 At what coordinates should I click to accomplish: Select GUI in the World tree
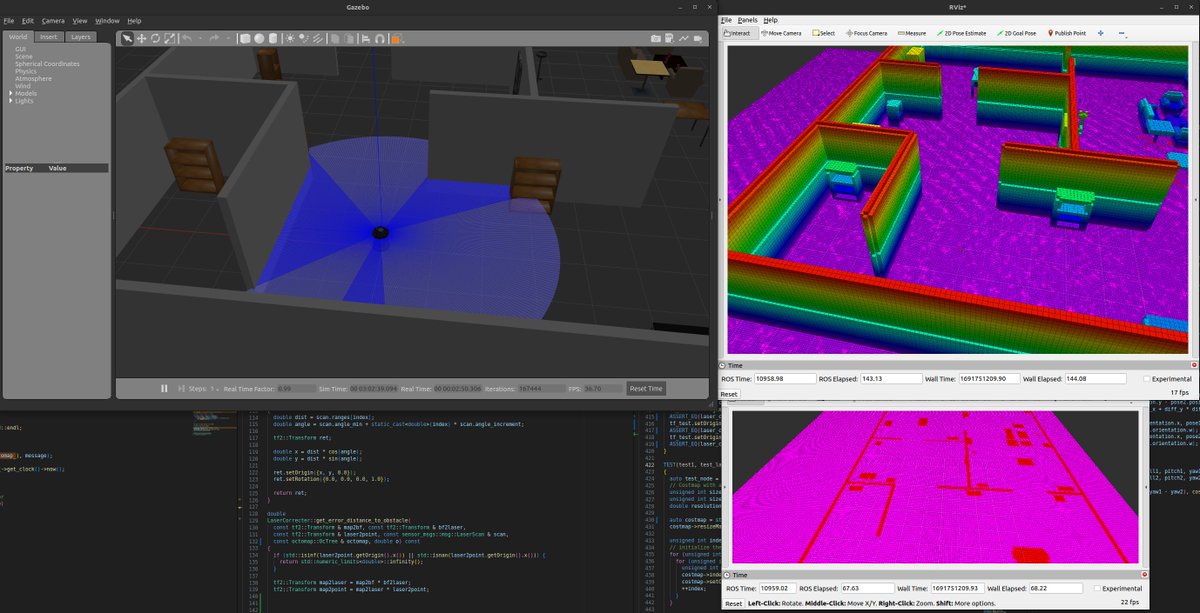pyautogui.click(x=21, y=48)
